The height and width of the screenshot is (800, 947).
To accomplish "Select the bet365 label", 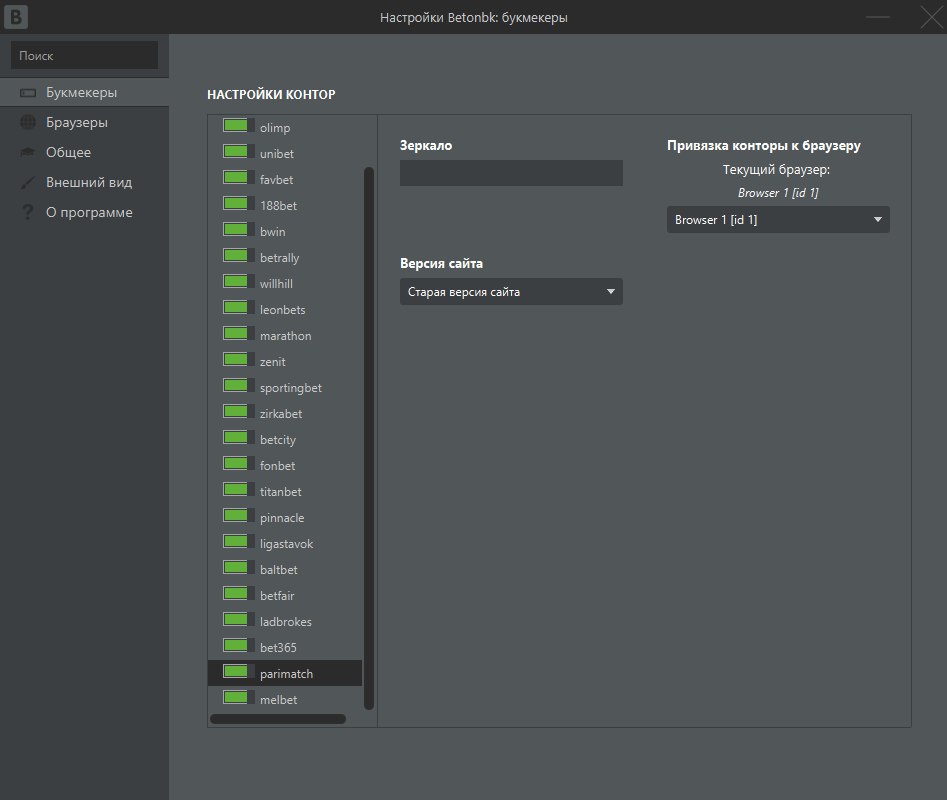I will point(278,647).
